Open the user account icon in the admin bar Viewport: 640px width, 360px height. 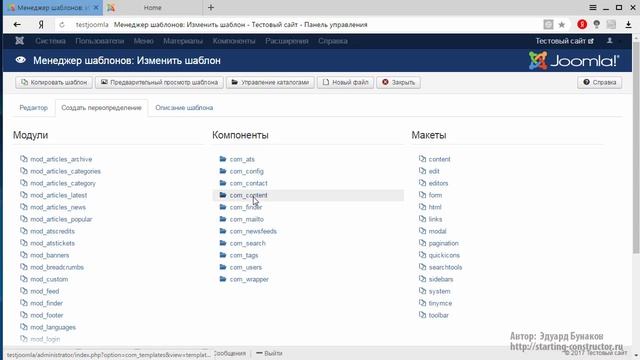(609, 41)
